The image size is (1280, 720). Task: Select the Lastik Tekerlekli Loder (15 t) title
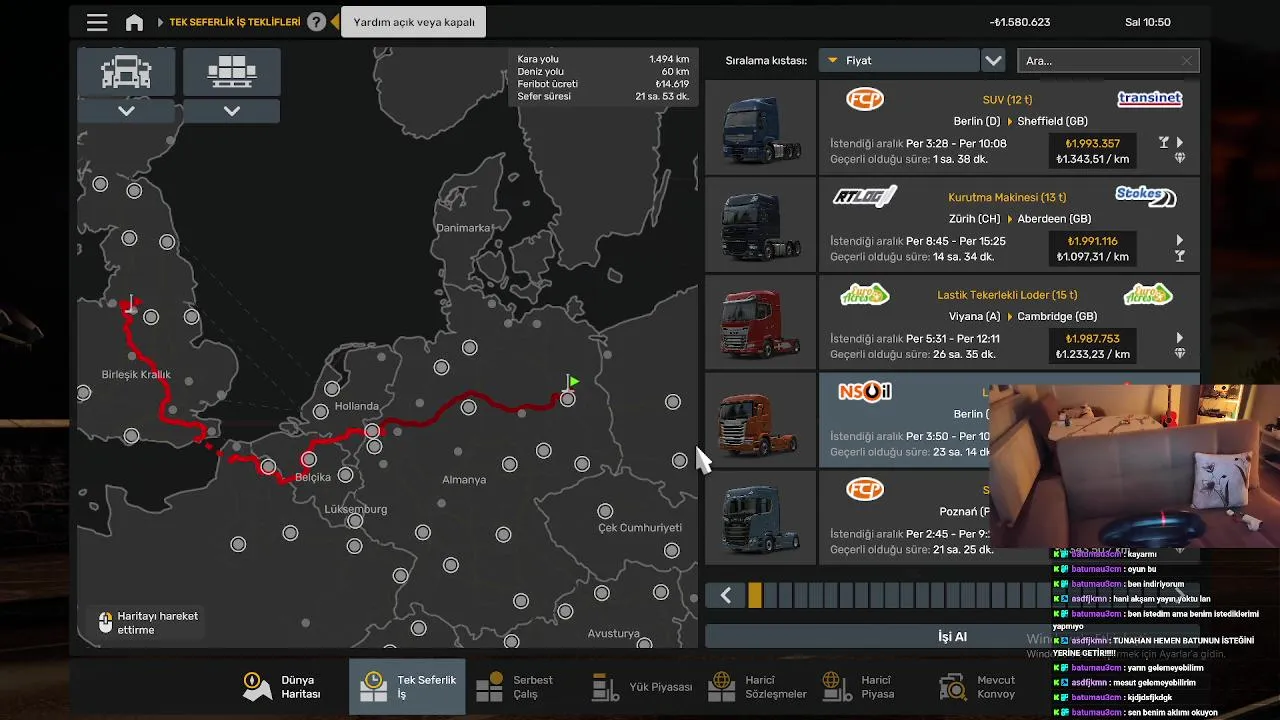pyautogui.click(x=1007, y=295)
